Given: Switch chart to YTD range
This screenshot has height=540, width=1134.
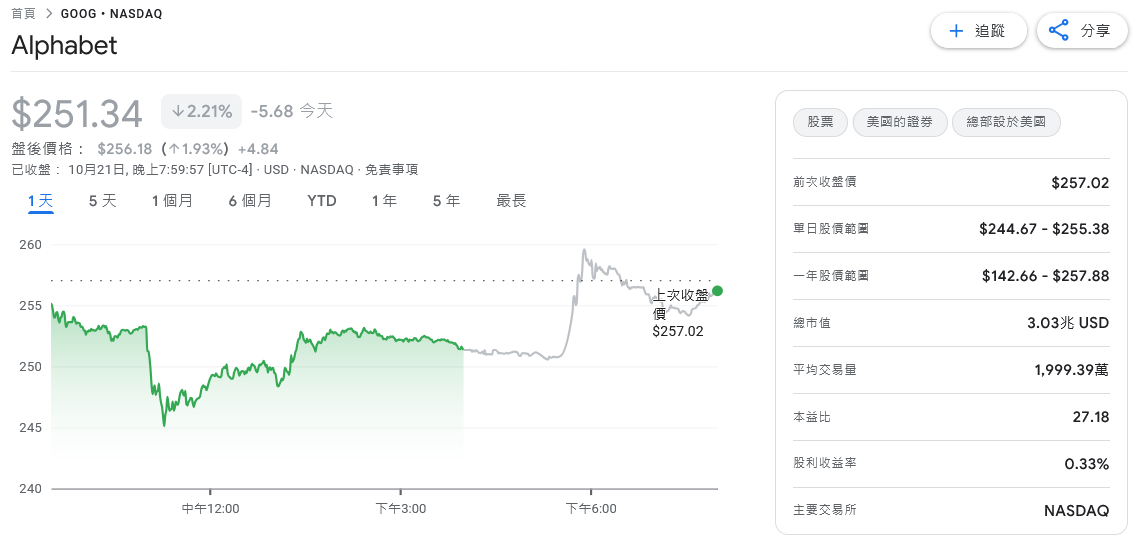Looking at the screenshot, I should (x=322, y=201).
